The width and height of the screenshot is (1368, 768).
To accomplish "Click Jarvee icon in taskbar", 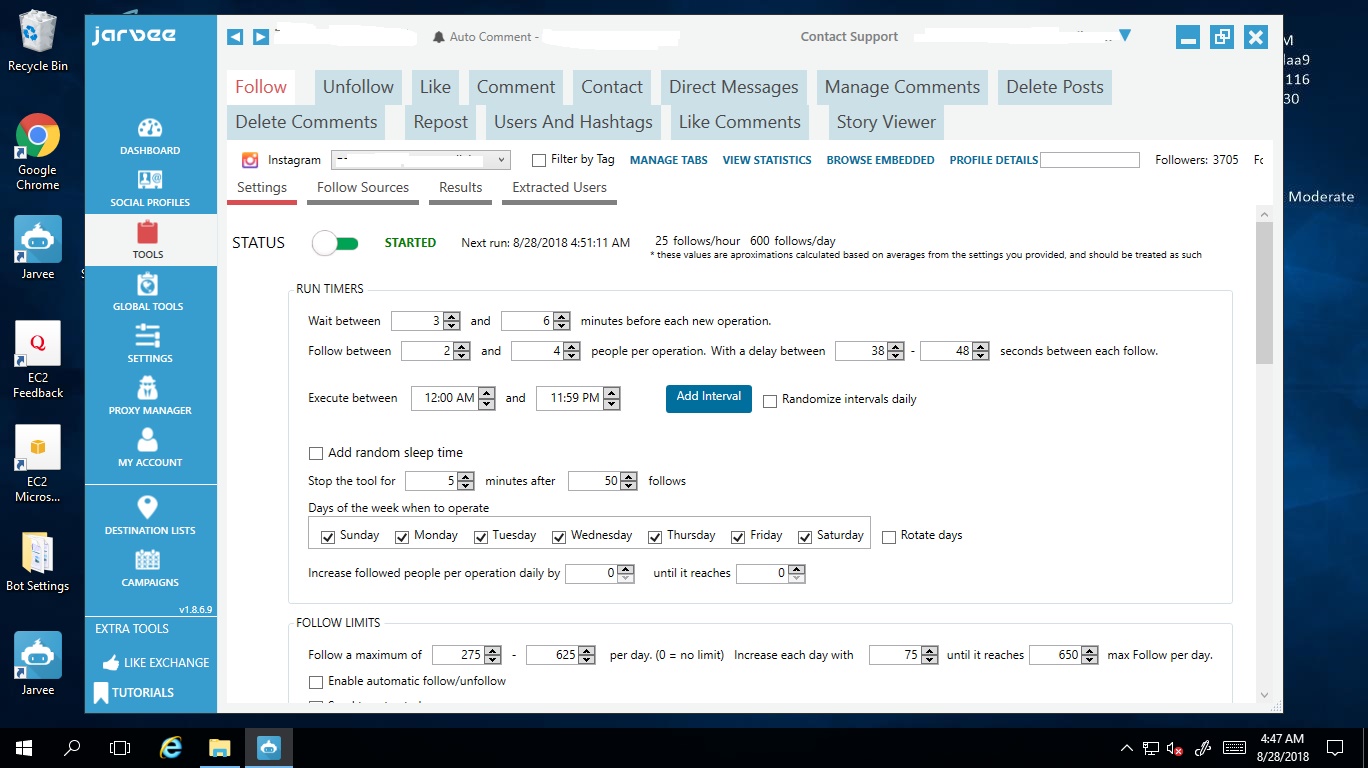I will (270, 747).
